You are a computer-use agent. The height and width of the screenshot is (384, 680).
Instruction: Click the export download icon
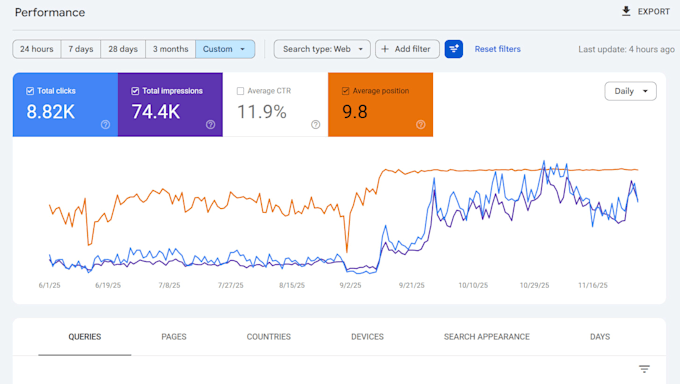point(626,11)
